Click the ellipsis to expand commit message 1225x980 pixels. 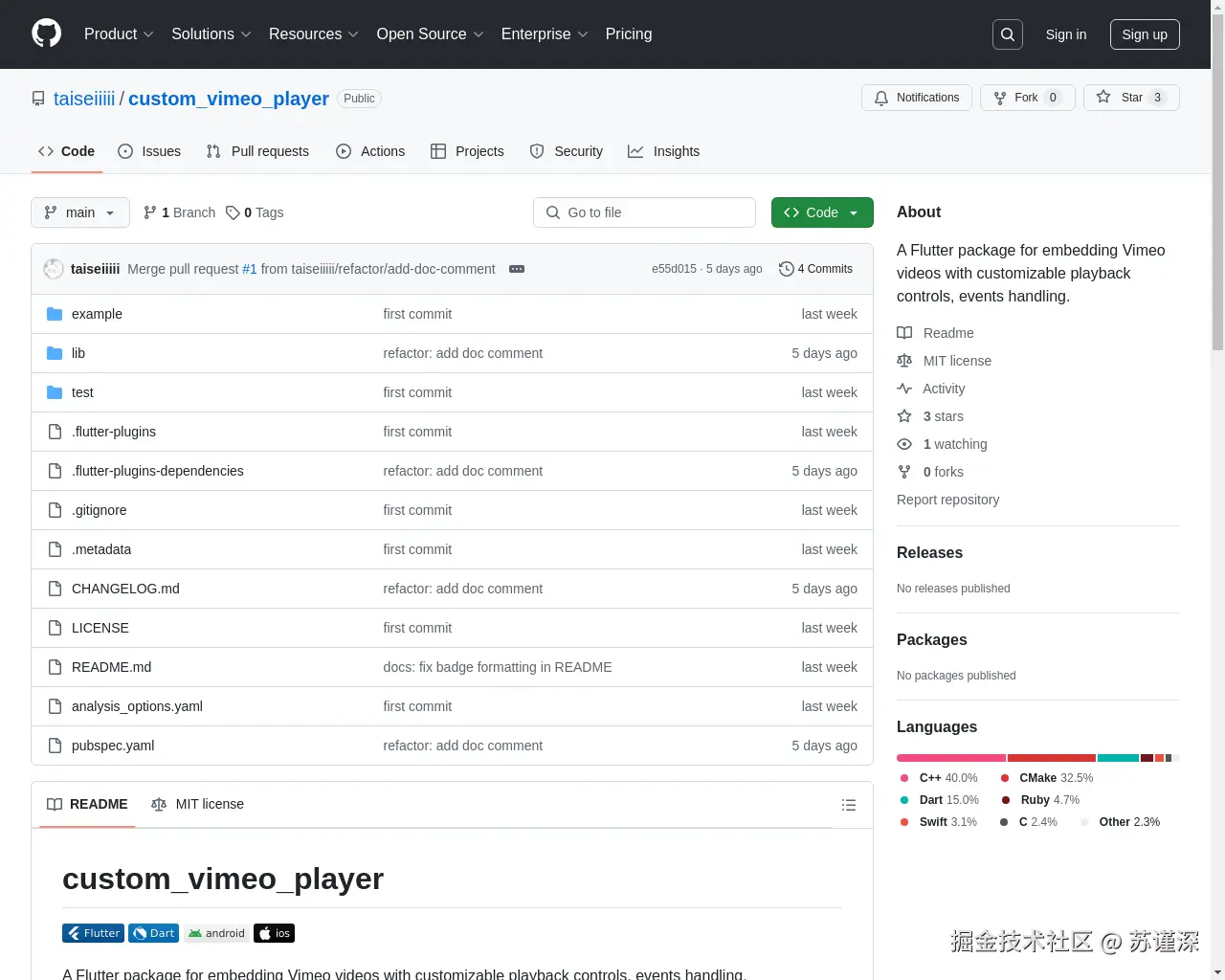[x=517, y=269]
